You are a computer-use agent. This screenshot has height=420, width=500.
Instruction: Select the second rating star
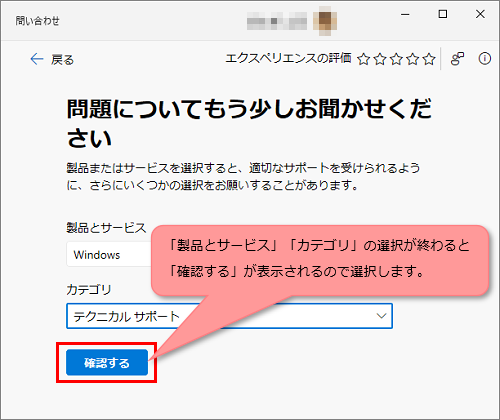pos(380,59)
